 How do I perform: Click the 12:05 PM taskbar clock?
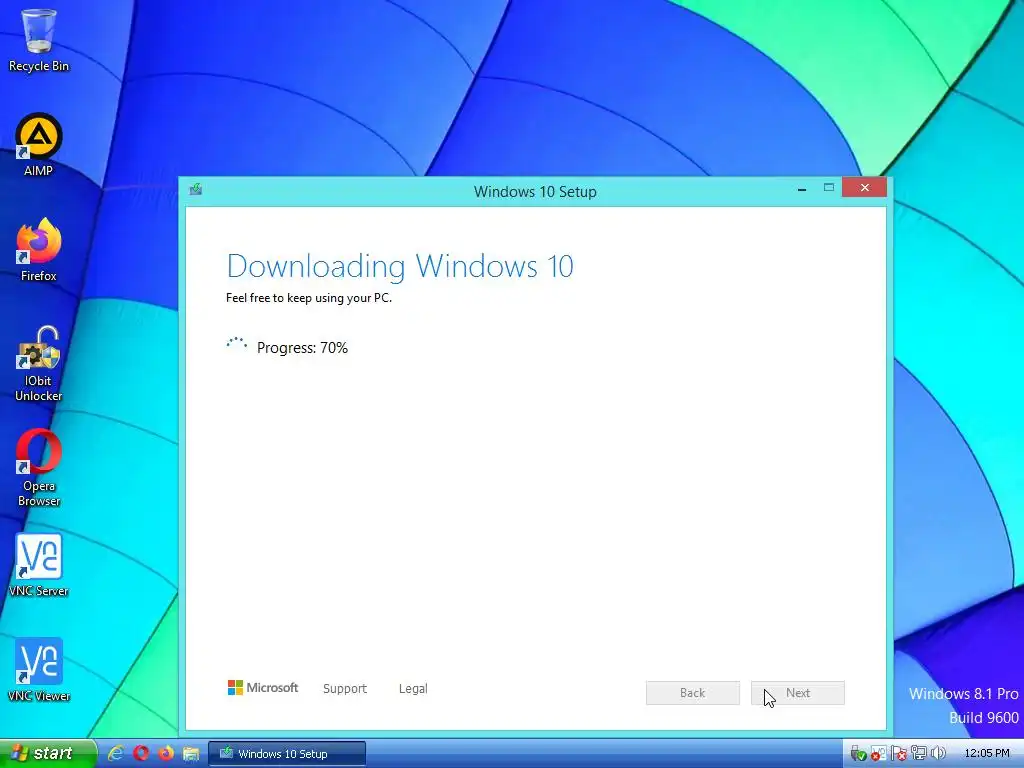point(987,754)
